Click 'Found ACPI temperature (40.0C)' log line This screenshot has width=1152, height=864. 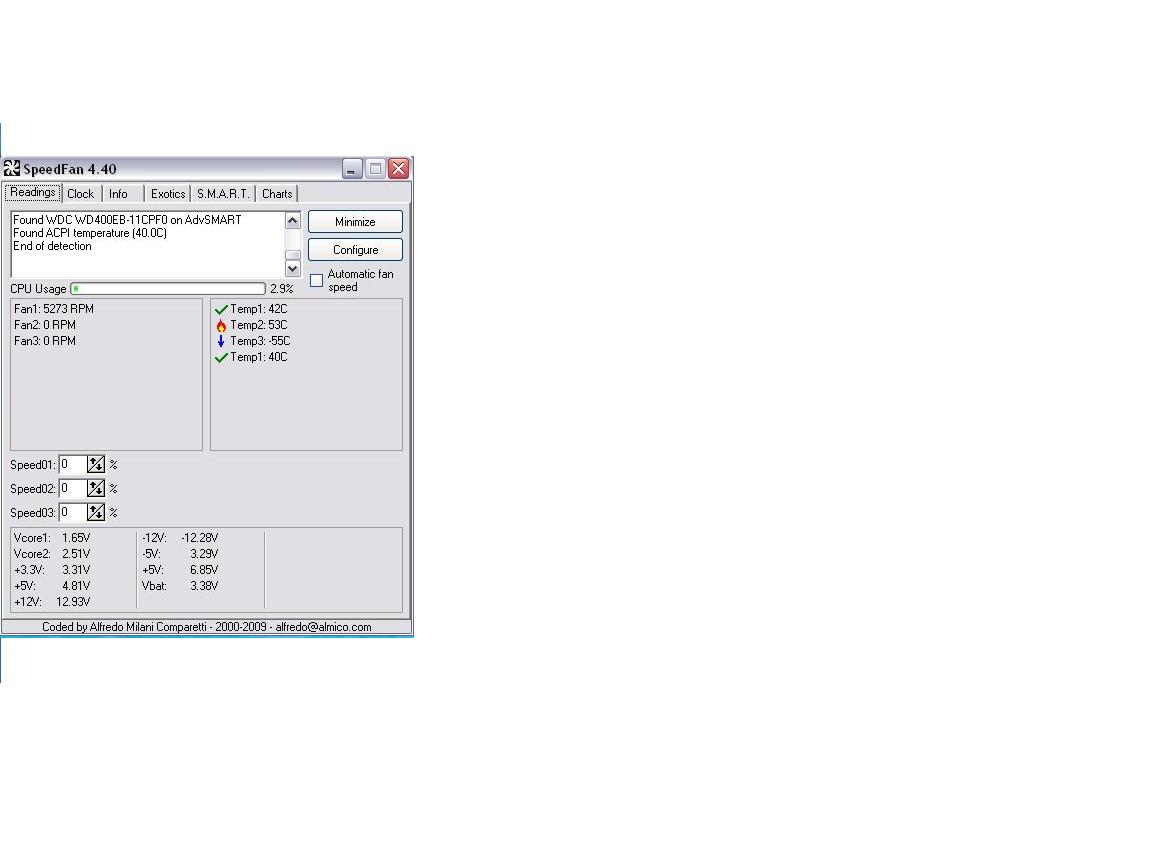(90, 233)
